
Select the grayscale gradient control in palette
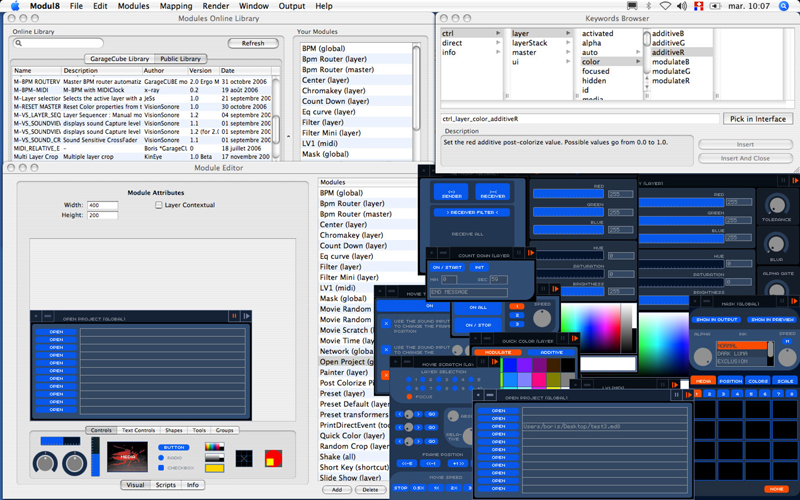click(x=214, y=458)
